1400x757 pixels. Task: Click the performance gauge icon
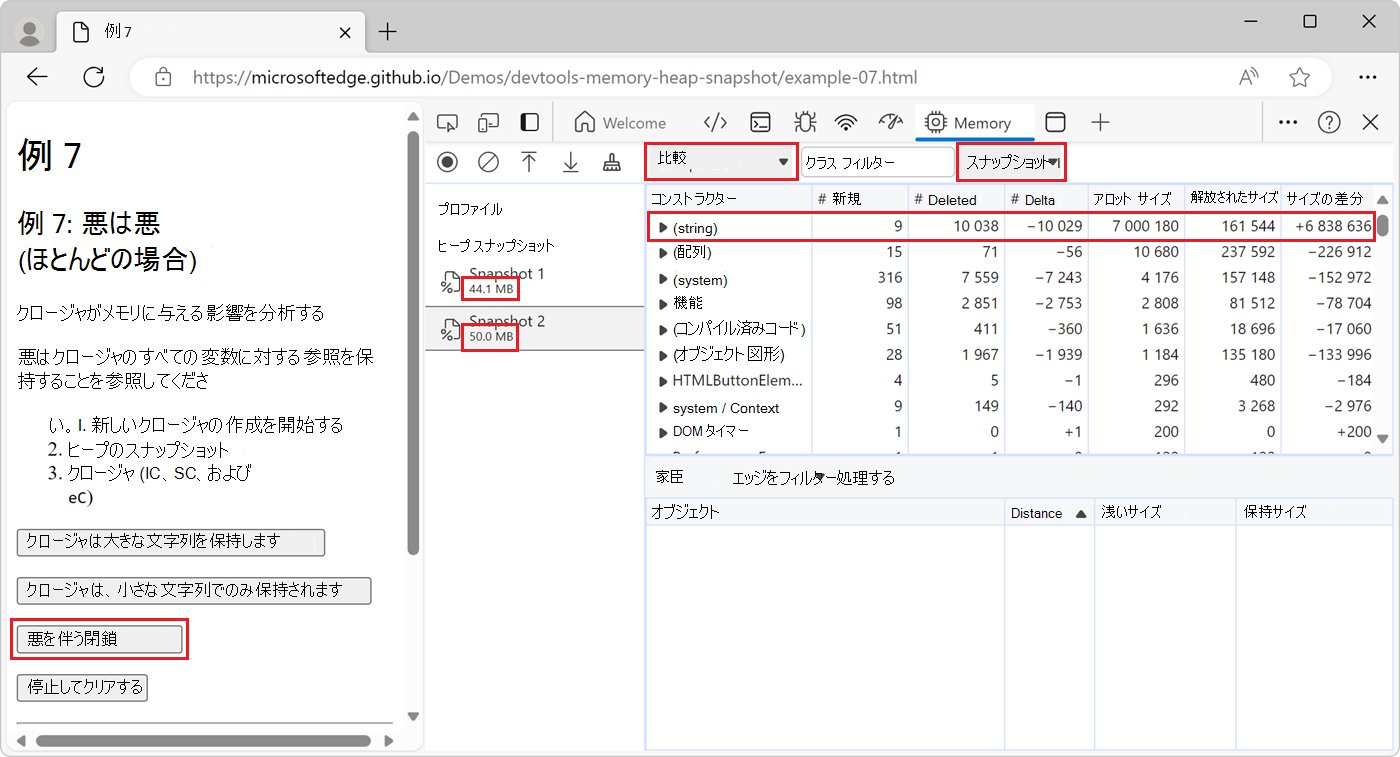pyautogui.click(x=889, y=121)
